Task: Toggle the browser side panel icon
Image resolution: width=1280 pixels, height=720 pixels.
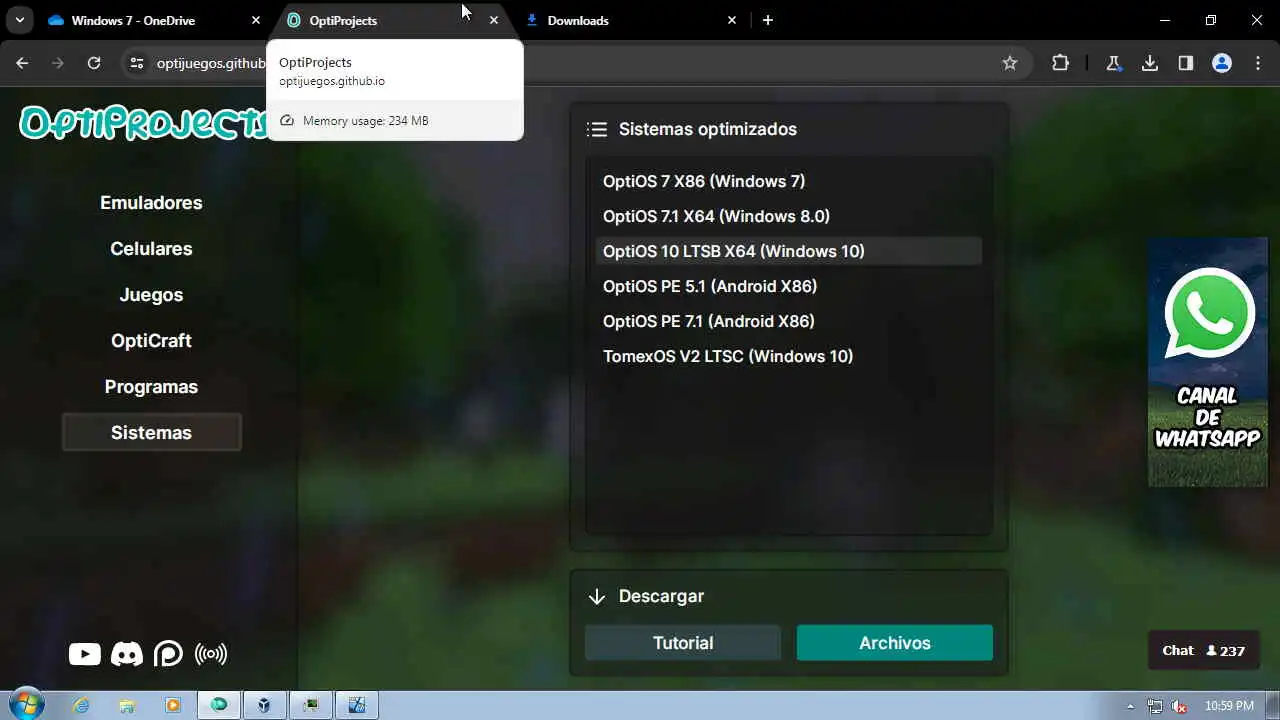Action: tap(1186, 63)
